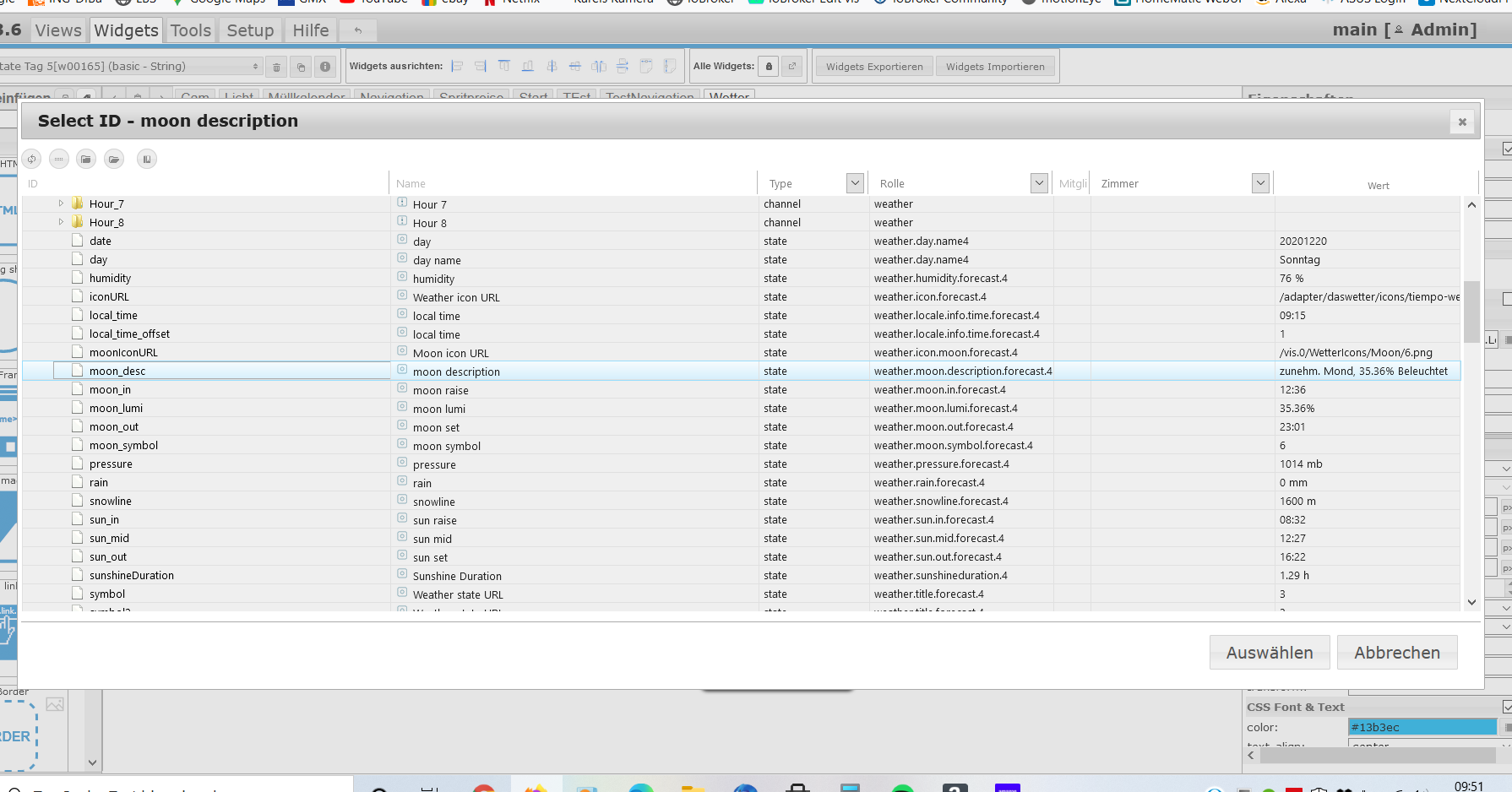
Task: Open the active widget selector combobox
Action: 130,67
